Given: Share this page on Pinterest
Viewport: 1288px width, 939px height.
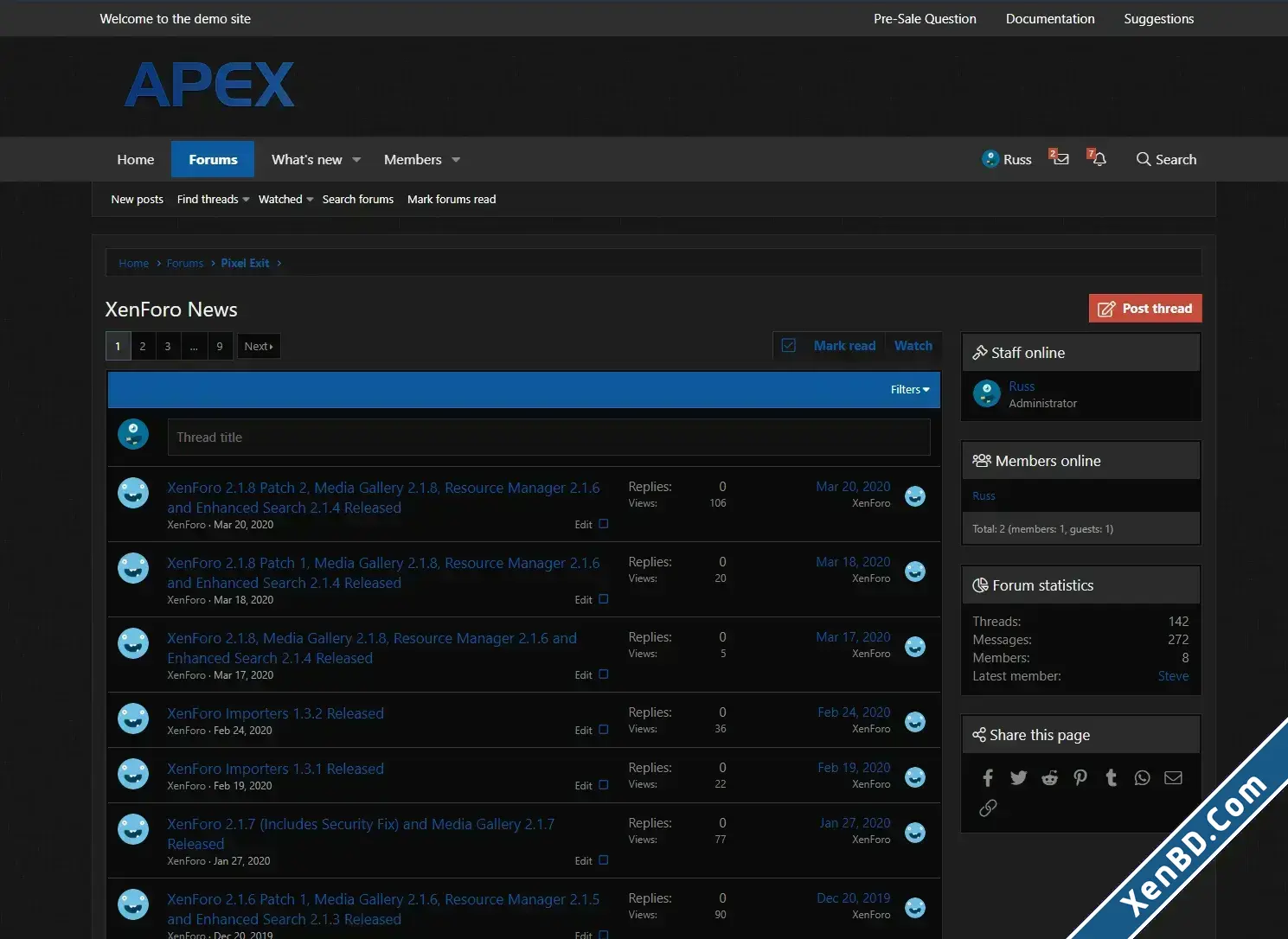Looking at the screenshot, I should tap(1080, 778).
